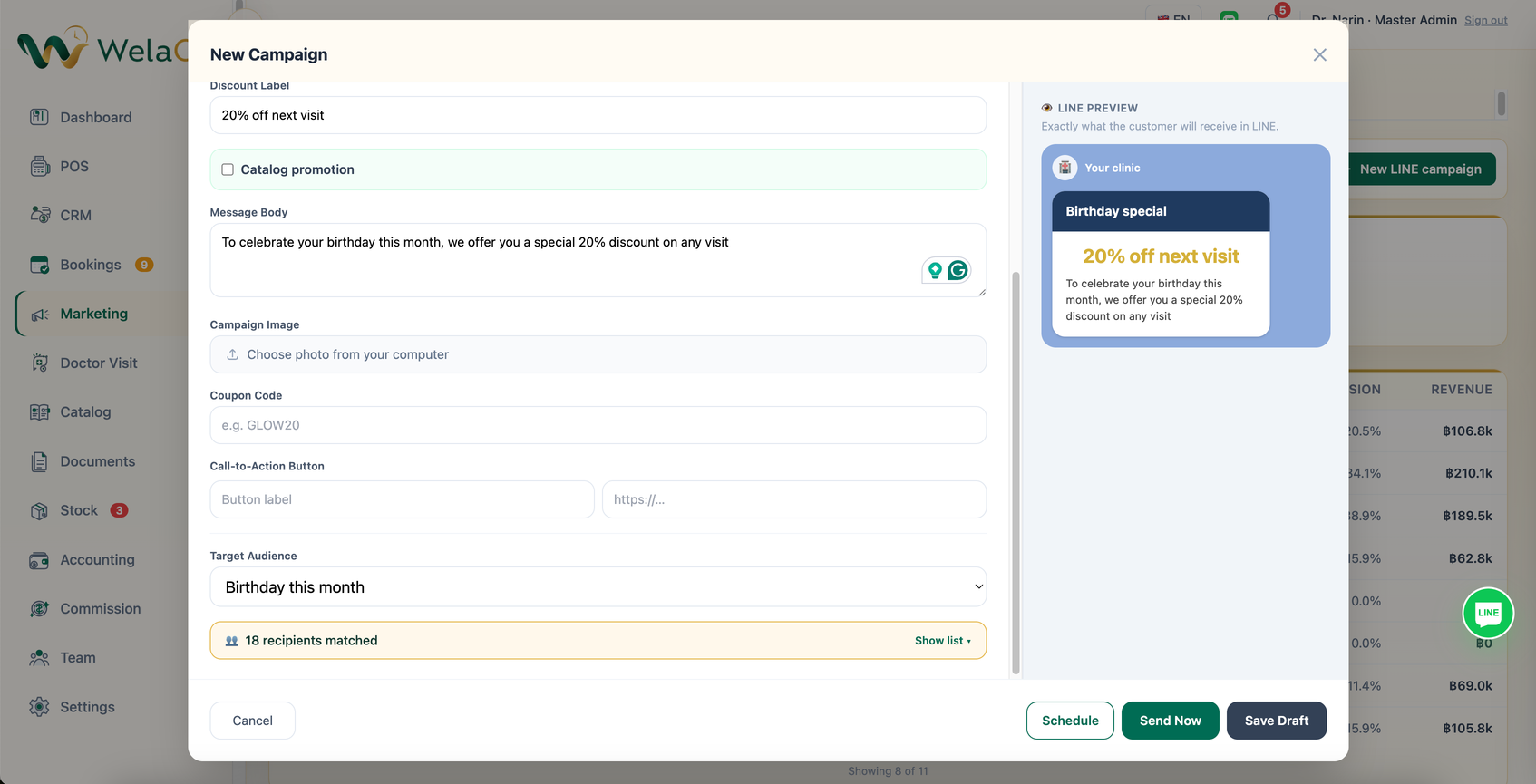Click the dialog form vertical scrollbar
Viewport: 1536px width, 784px height.
[1016, 471]
